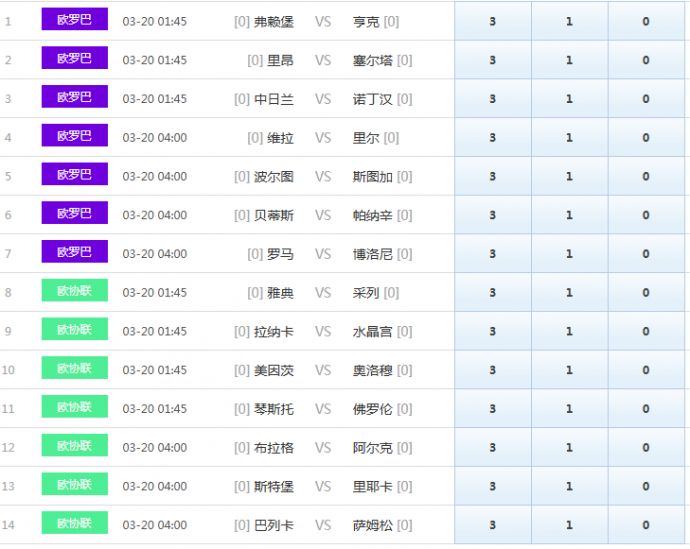Select option 3 for 罗马 vs 博洛尼
The width and height of the screenshot is (690, 549).
pyautogui.click(x=492, y=254)
